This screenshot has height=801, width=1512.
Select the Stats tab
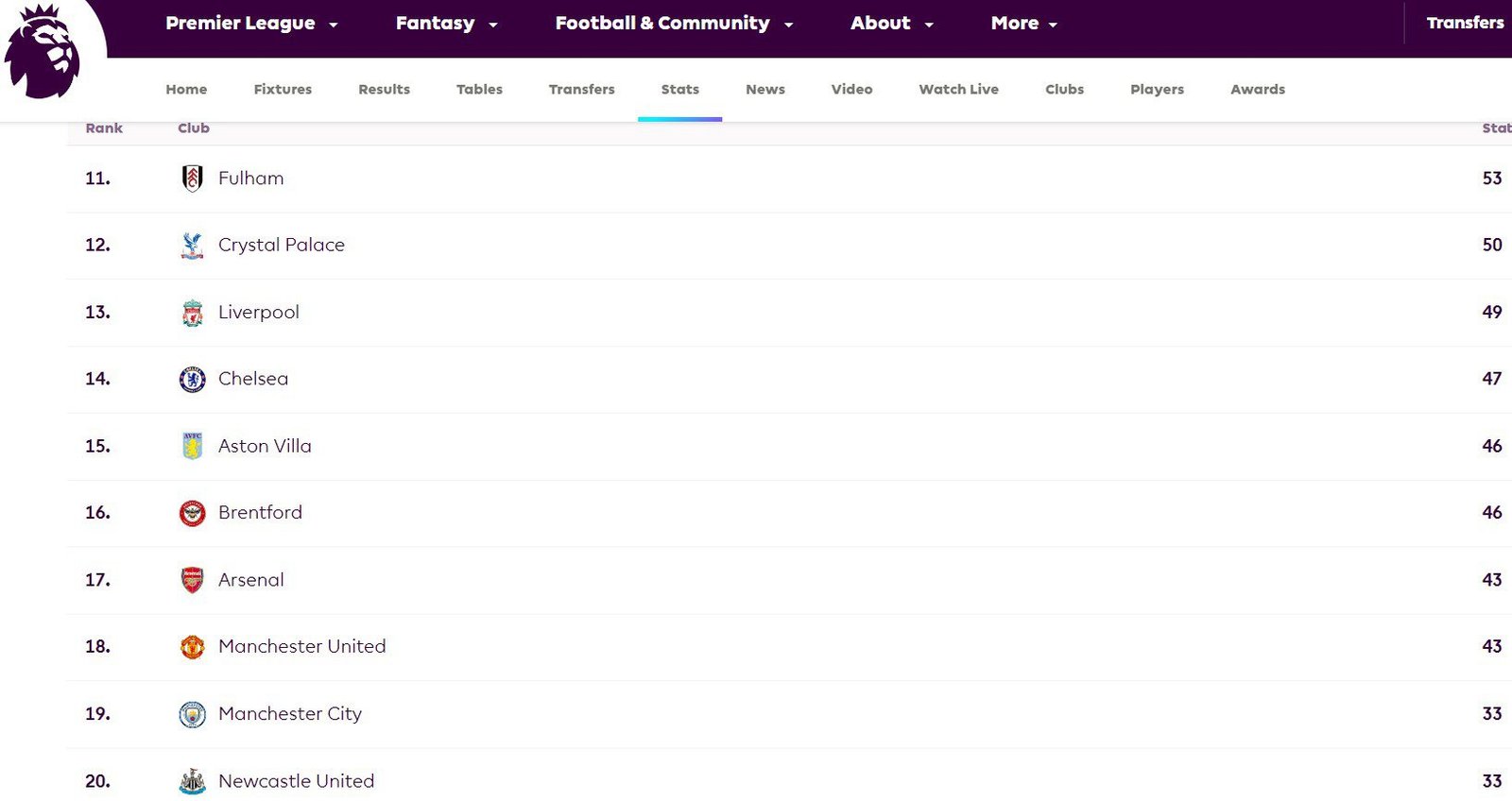click(x=679, y=89)
